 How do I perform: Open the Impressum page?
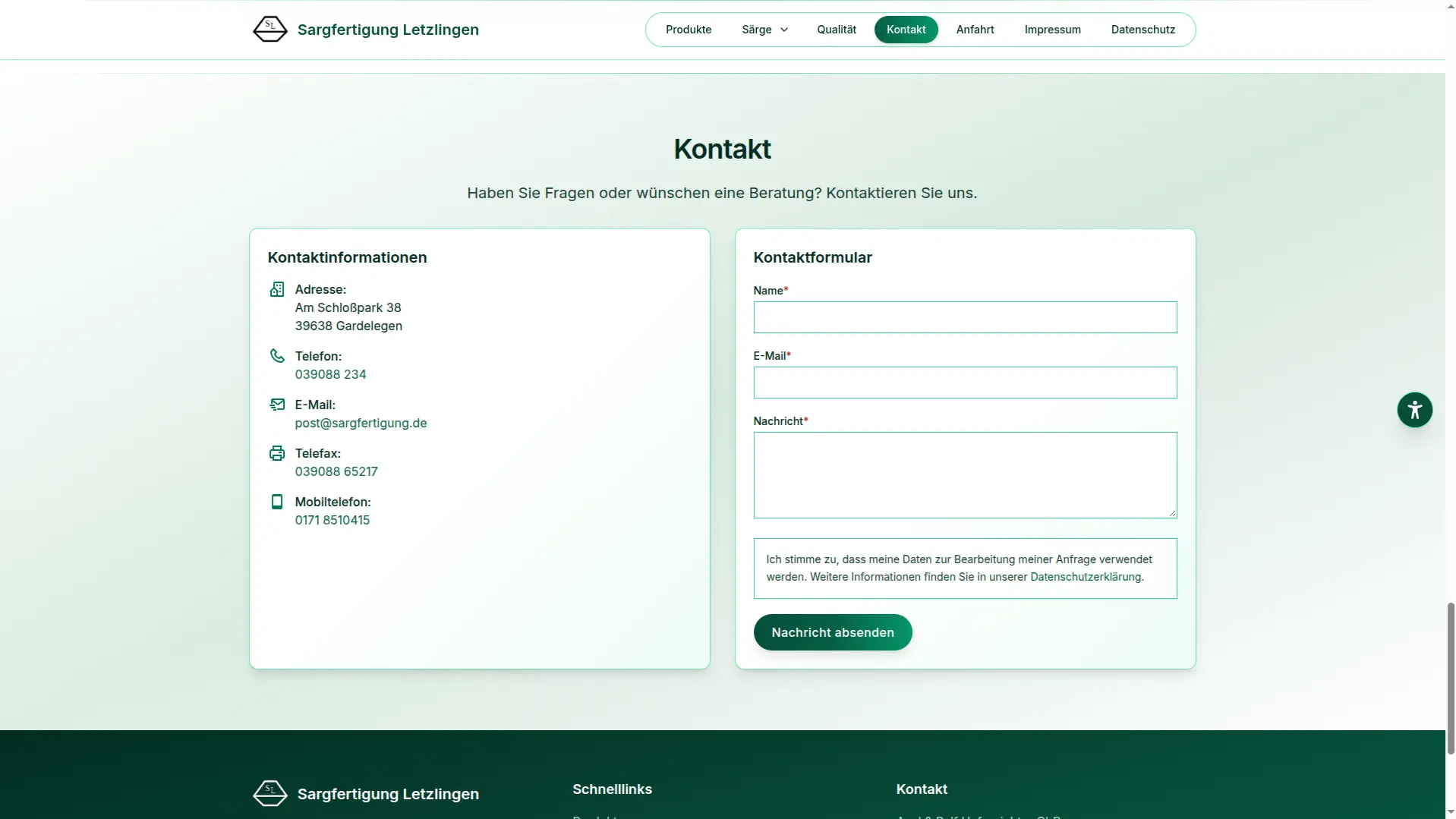pyautogui.click(x=1052, y=30)
